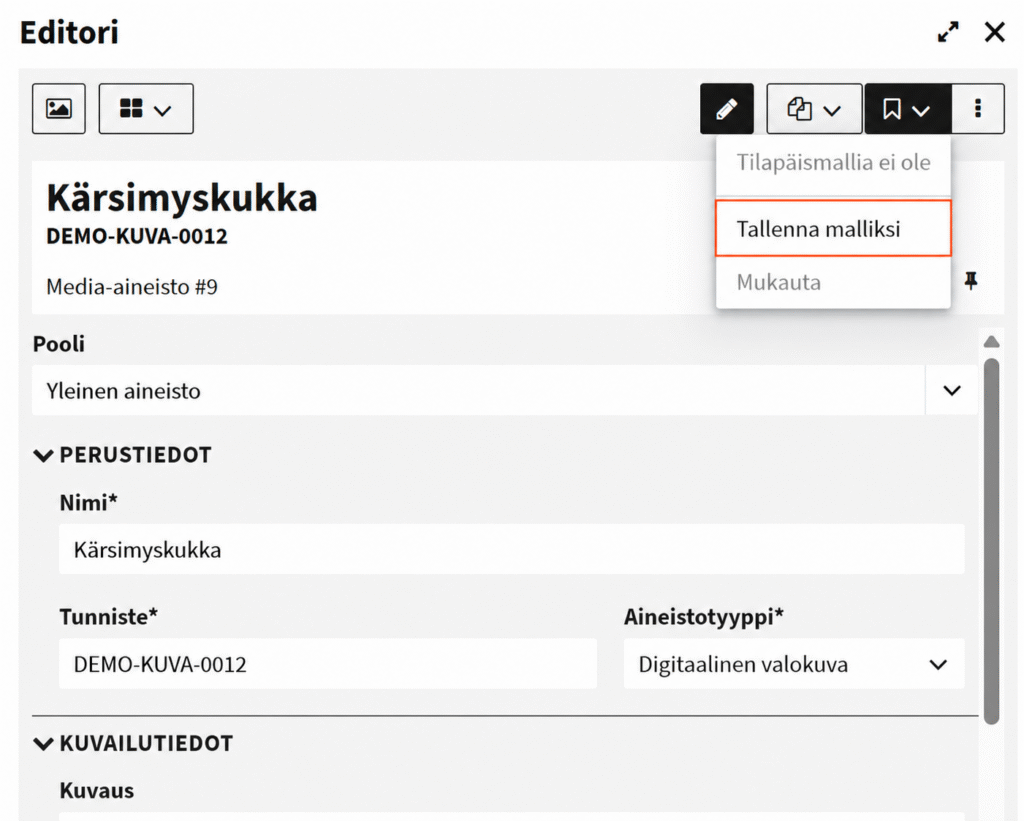Toggle the pencil edit mode button
This screenshot has width=1024, height=821.
(727, 108)
